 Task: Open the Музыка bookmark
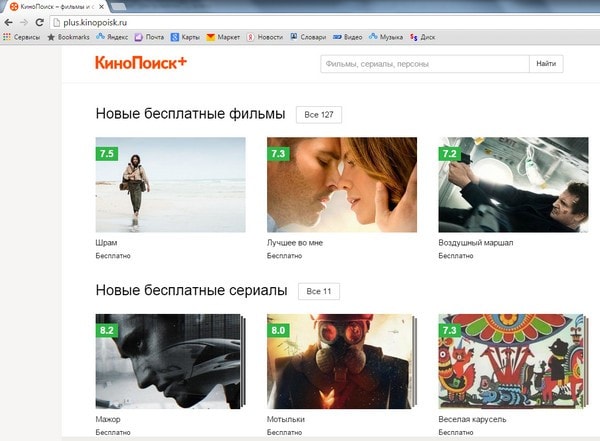pyautogui.click(x=385, y=37)
